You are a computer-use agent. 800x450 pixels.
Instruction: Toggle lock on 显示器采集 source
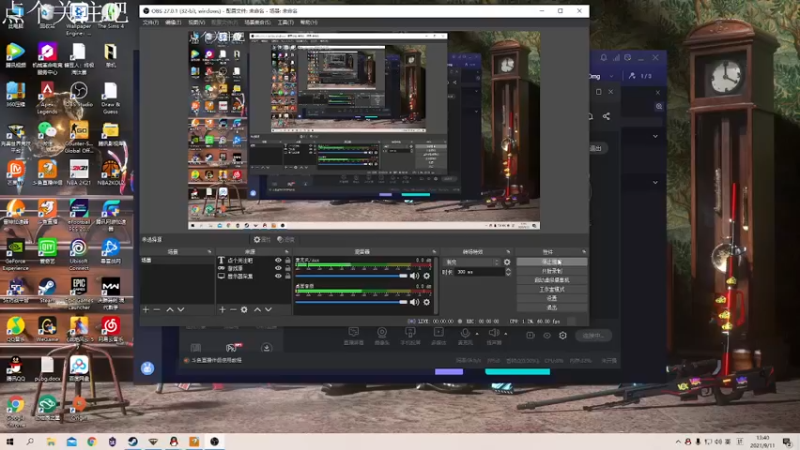click(288, 276)
